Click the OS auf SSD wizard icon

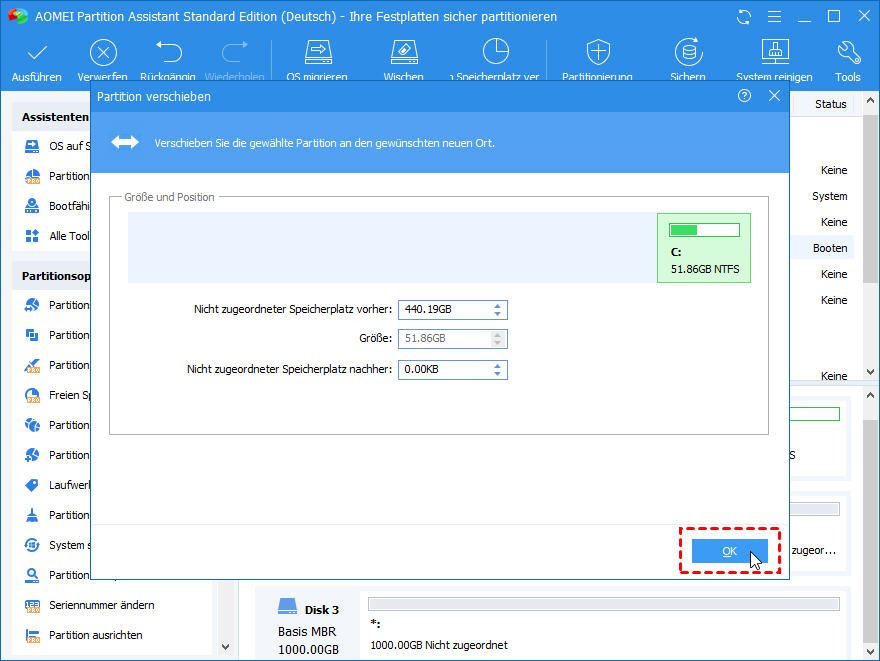click(x=32, y=146)
